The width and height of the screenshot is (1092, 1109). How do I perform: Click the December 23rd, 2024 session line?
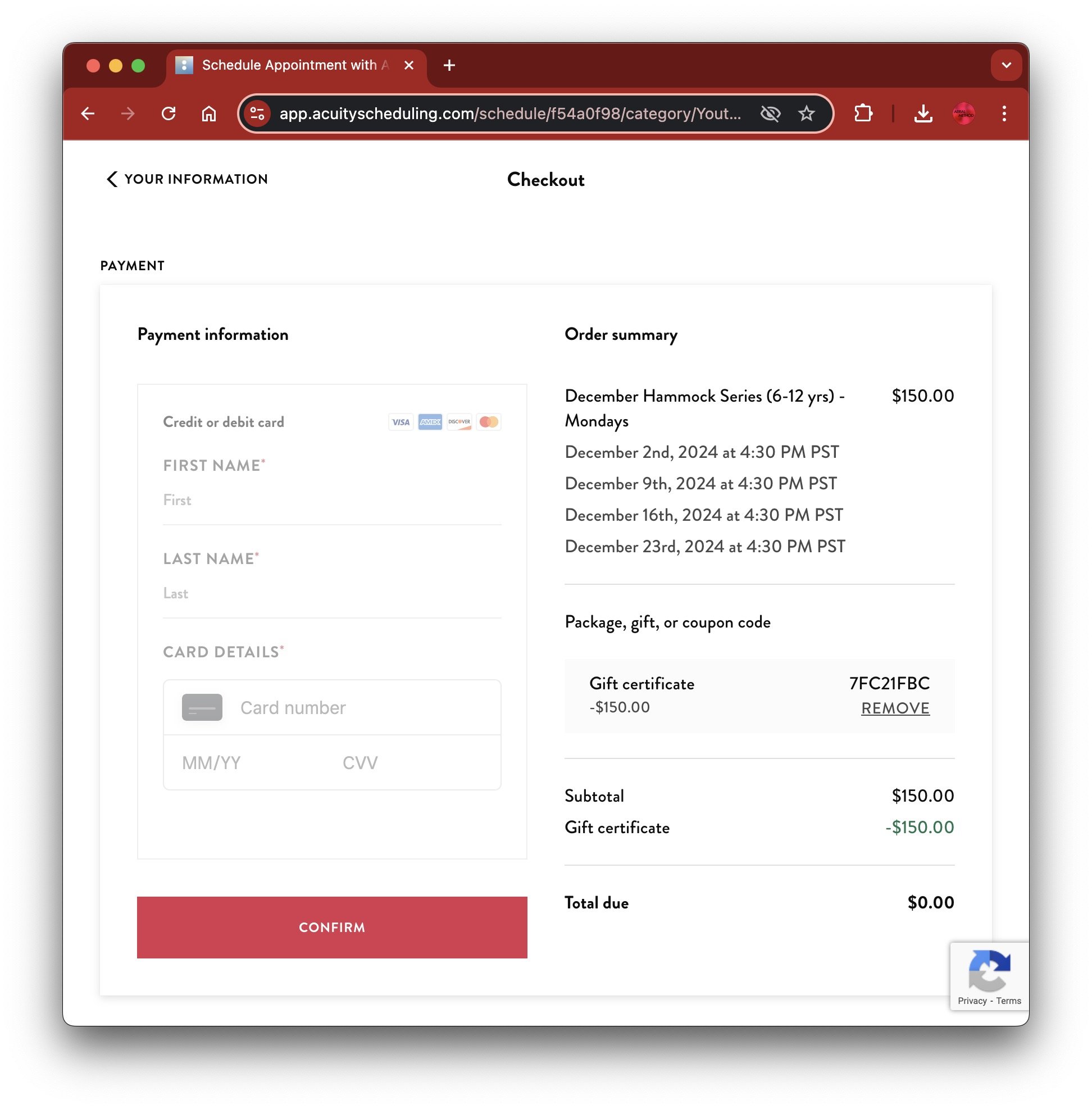tap(705, 547)
